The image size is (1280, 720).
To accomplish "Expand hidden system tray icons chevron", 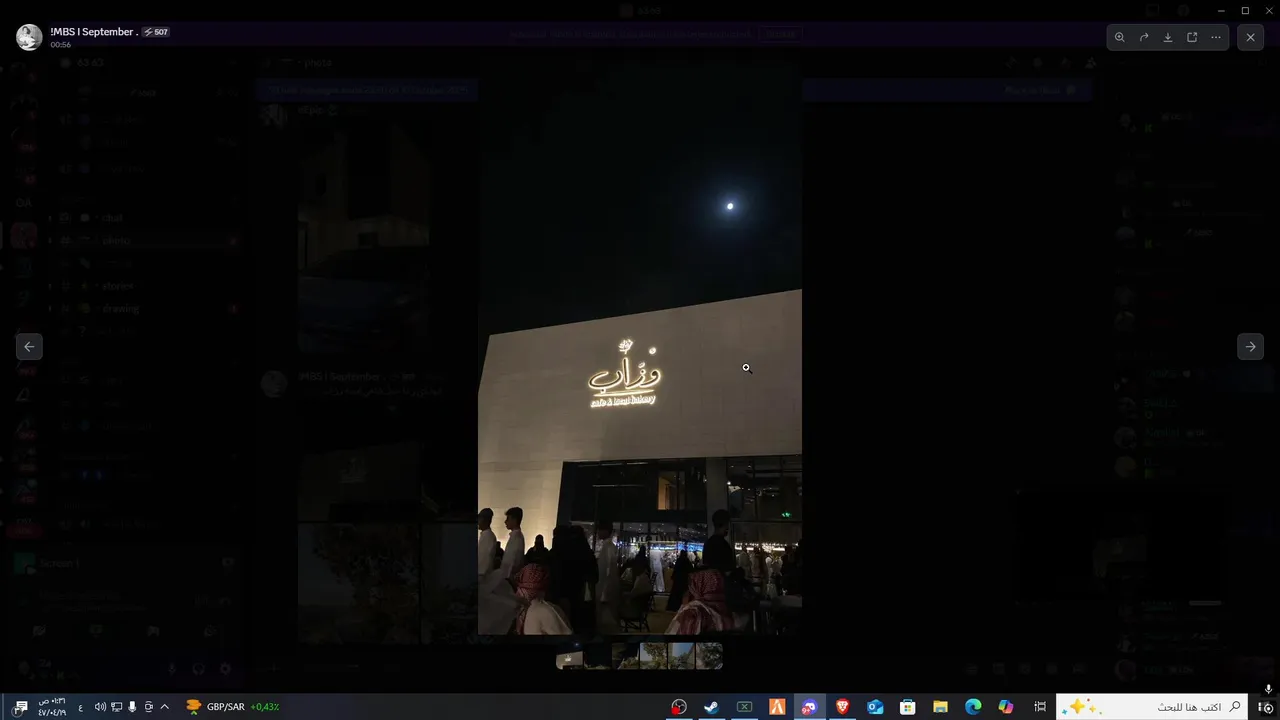I will click(x=164, y=707).
